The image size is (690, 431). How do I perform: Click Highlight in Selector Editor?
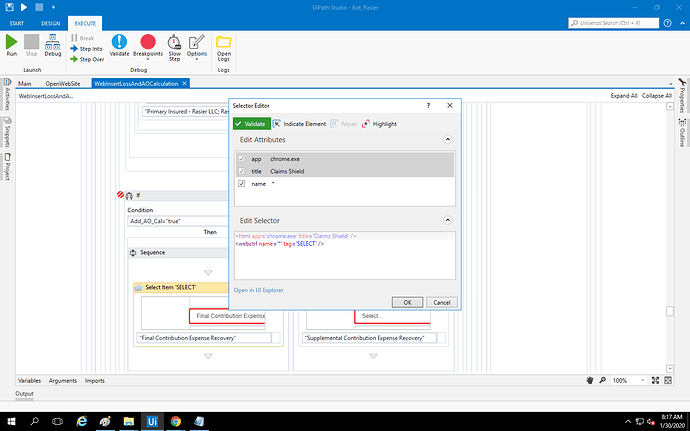(x=379, y=124)
